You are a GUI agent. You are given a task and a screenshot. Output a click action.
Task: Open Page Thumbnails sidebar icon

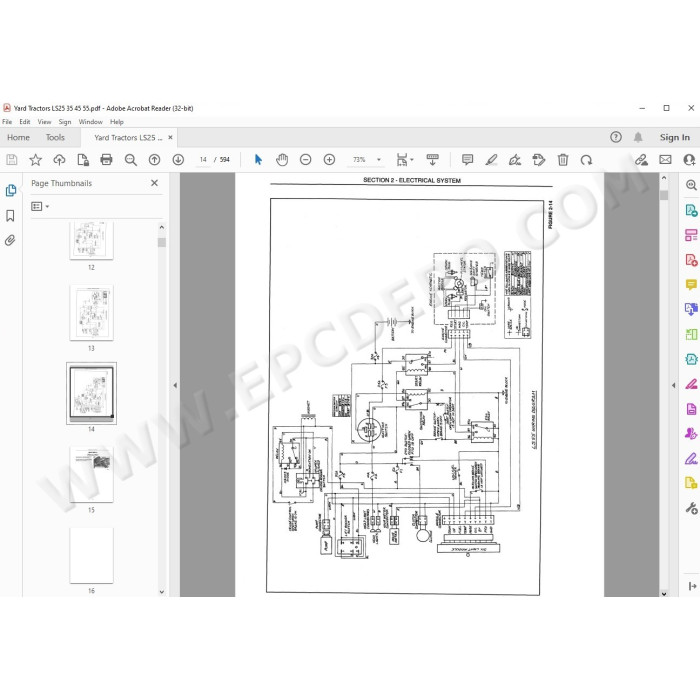11,191
